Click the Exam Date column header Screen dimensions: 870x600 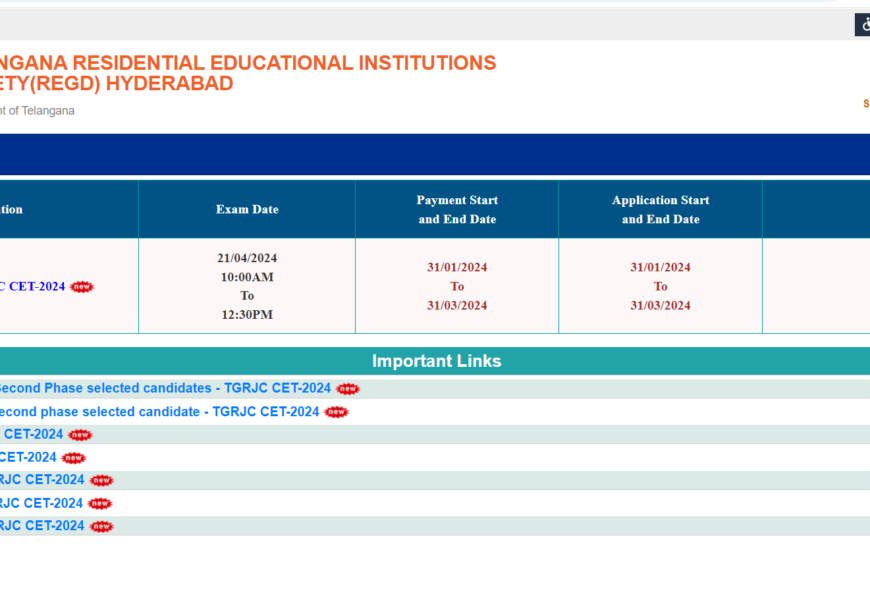[x=247, y=209]
